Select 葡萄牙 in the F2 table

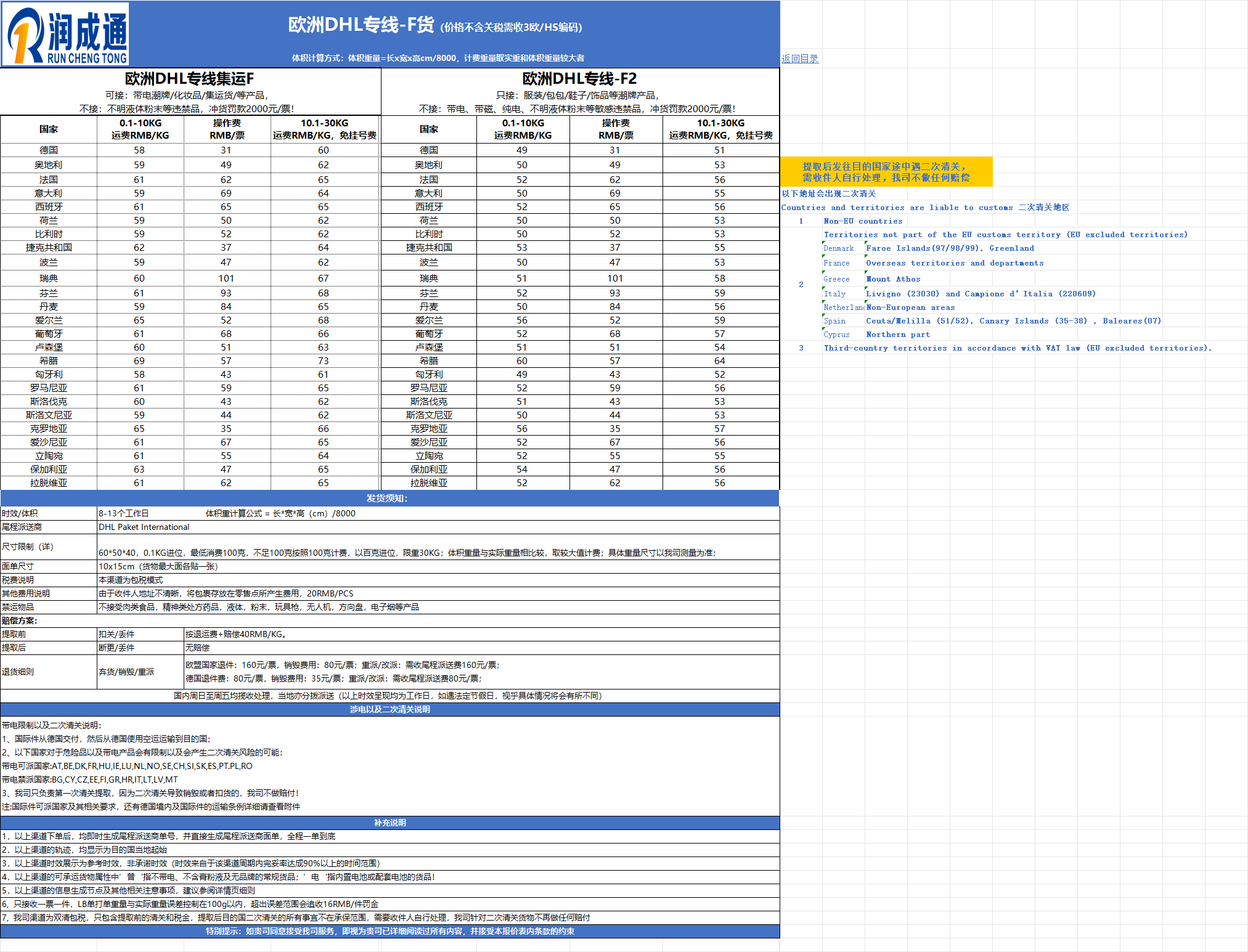point(429,334)
